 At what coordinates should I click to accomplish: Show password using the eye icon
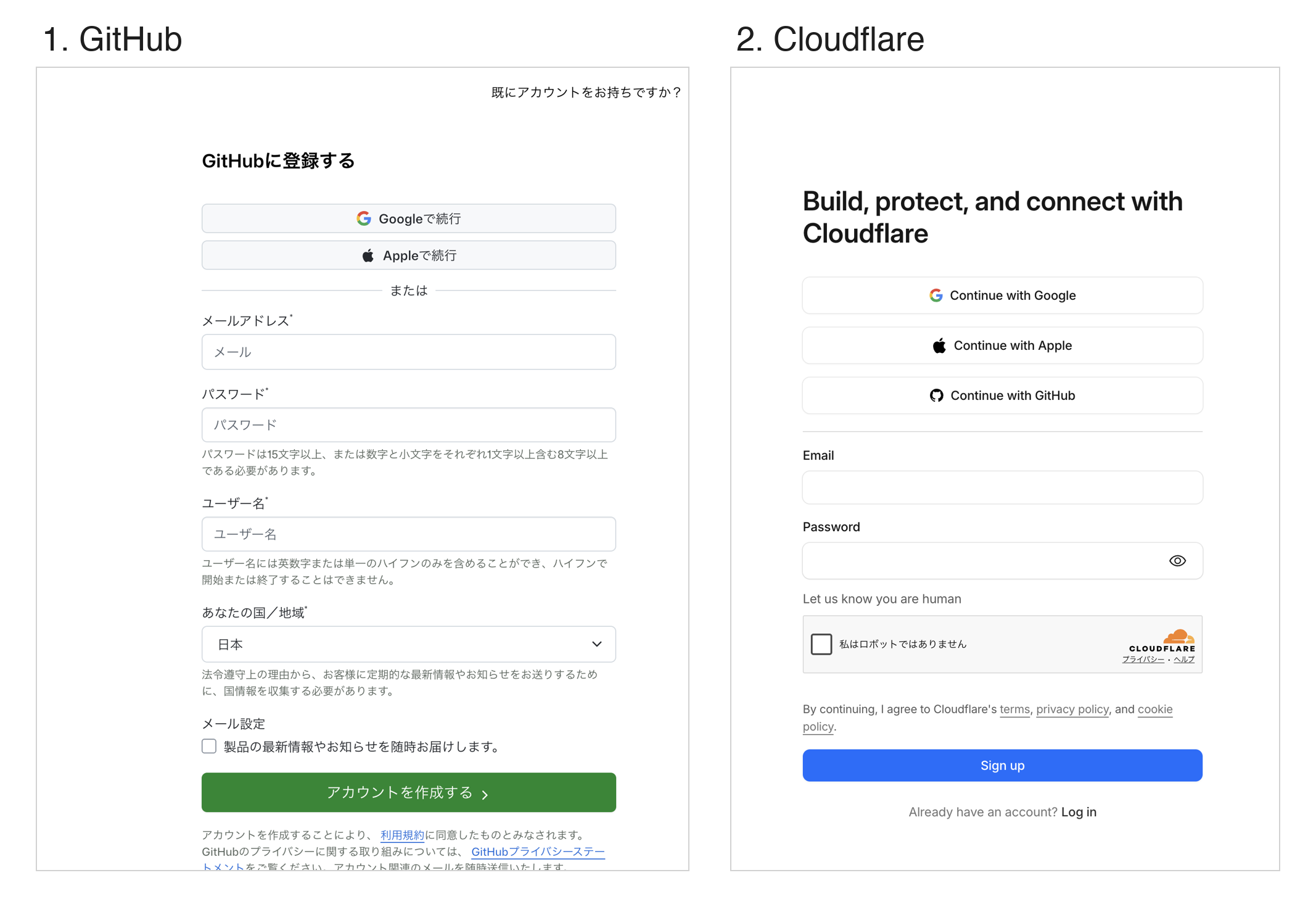point(1177,561)
